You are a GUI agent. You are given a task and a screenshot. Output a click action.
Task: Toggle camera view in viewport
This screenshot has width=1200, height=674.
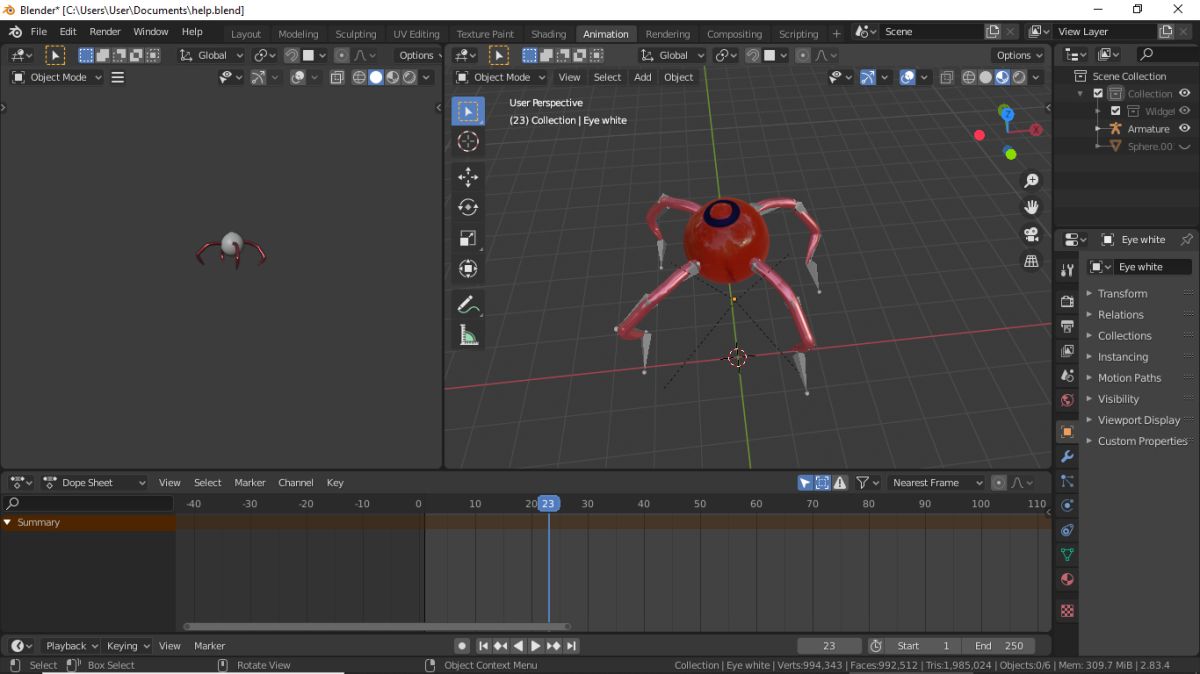[x=1031, y=235]
